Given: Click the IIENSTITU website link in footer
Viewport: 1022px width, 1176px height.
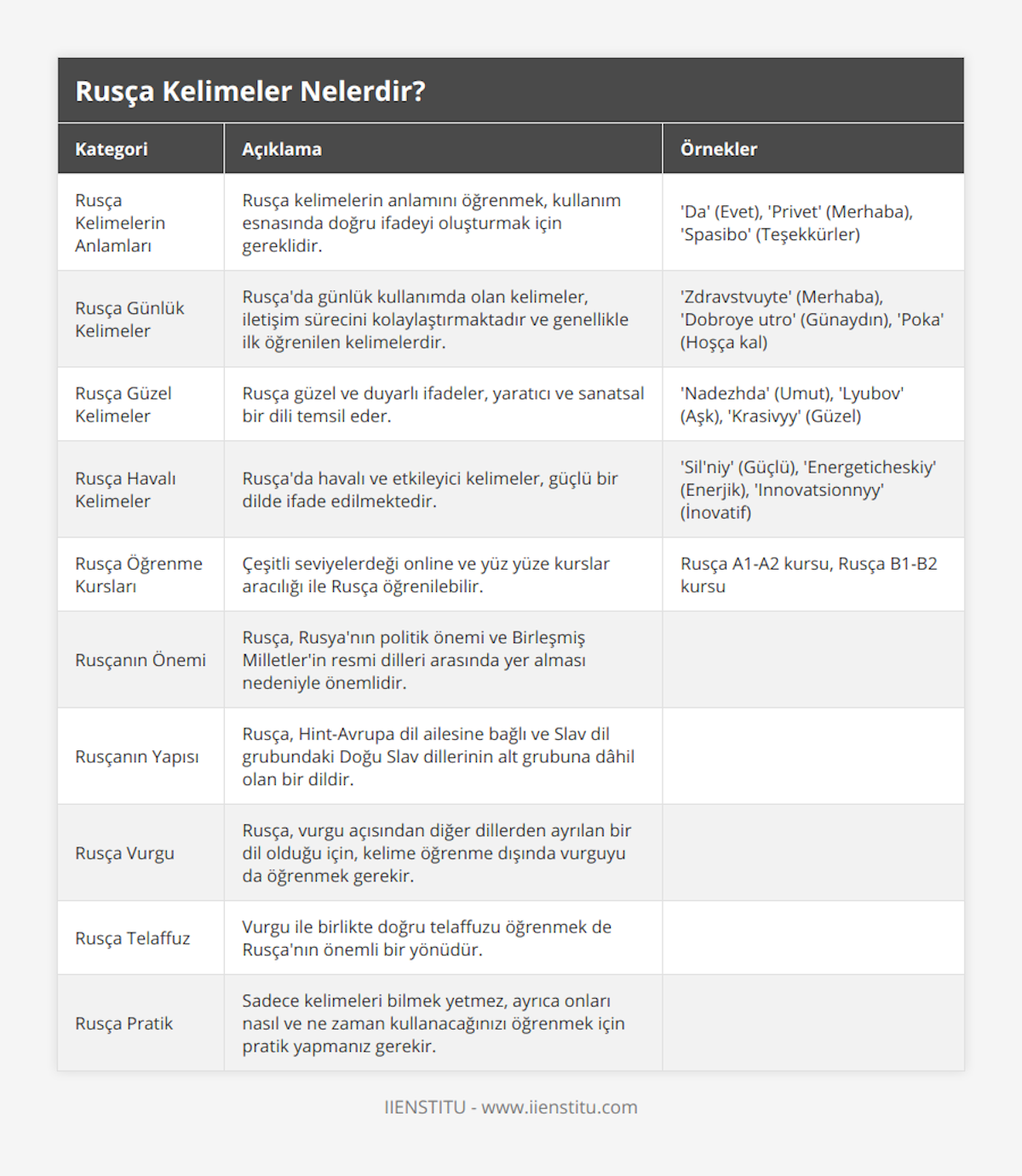Looking at the screenshot, I should click(x=510, y=1107).
